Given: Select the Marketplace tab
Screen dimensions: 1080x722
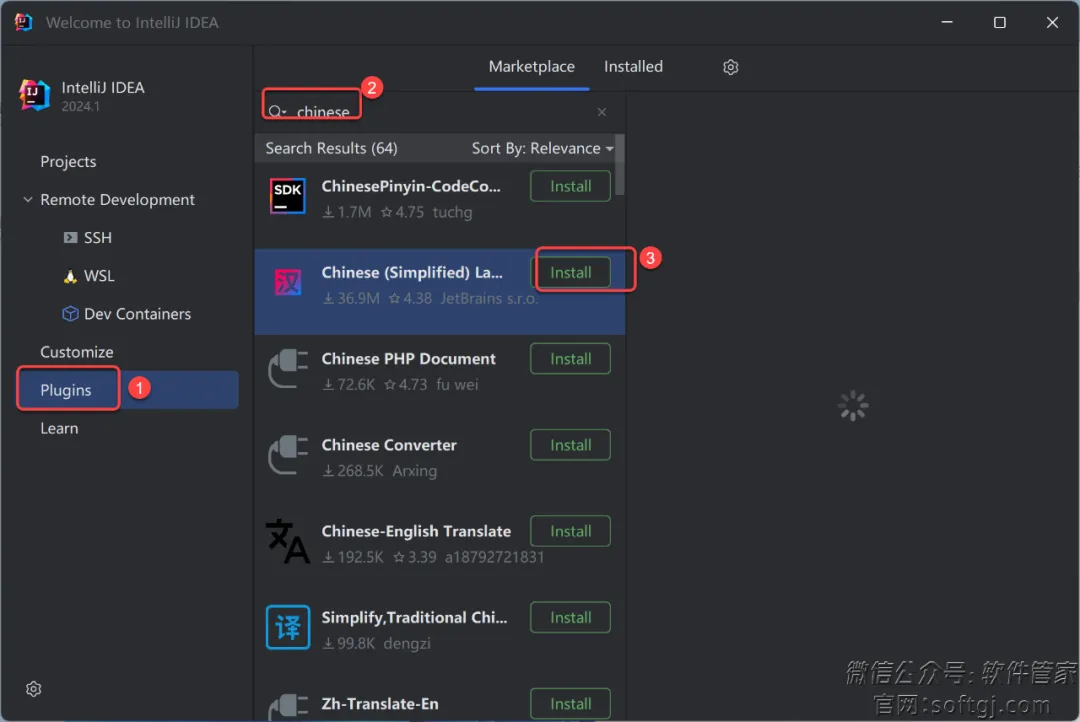Looking at the screenshot, I should [x=531, y=67].
